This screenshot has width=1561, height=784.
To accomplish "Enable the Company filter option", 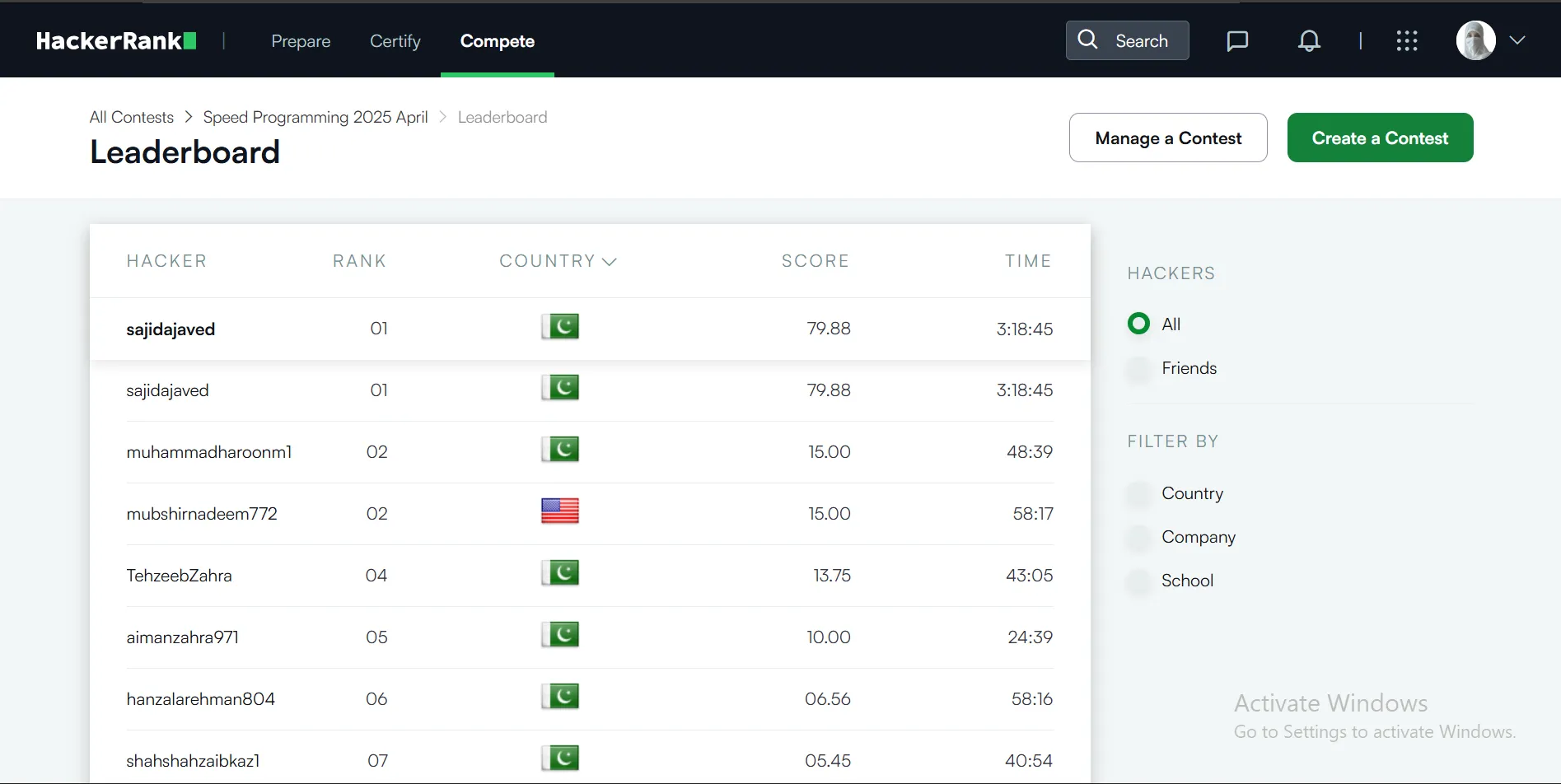I will (x=1138, y=537).
